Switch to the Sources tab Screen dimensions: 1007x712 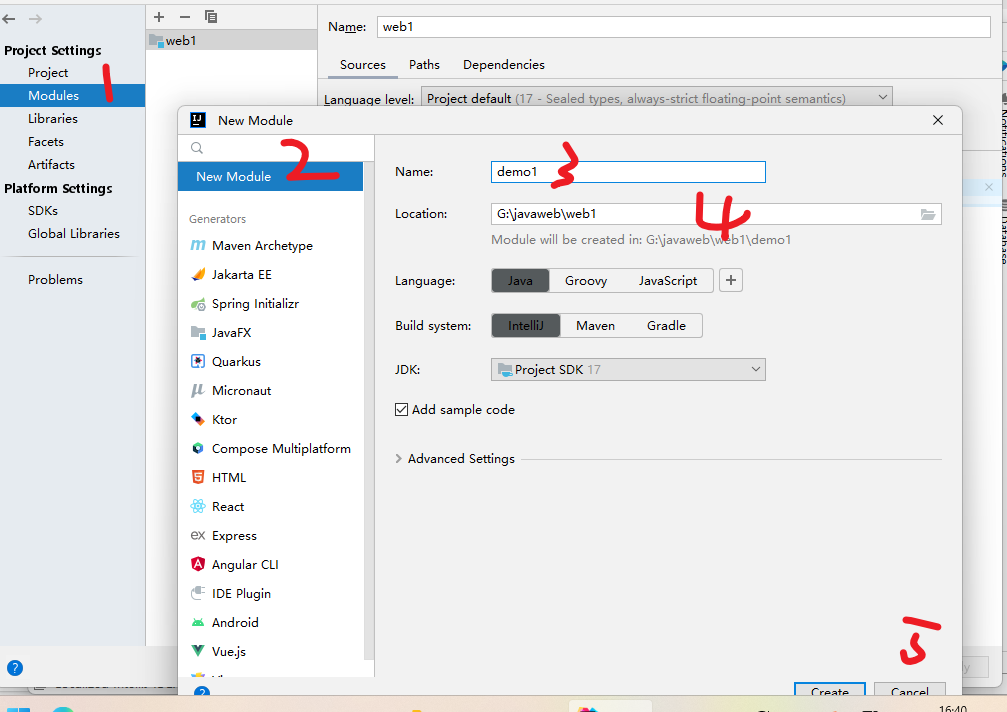pyautogui.click(x=363, y=65)
